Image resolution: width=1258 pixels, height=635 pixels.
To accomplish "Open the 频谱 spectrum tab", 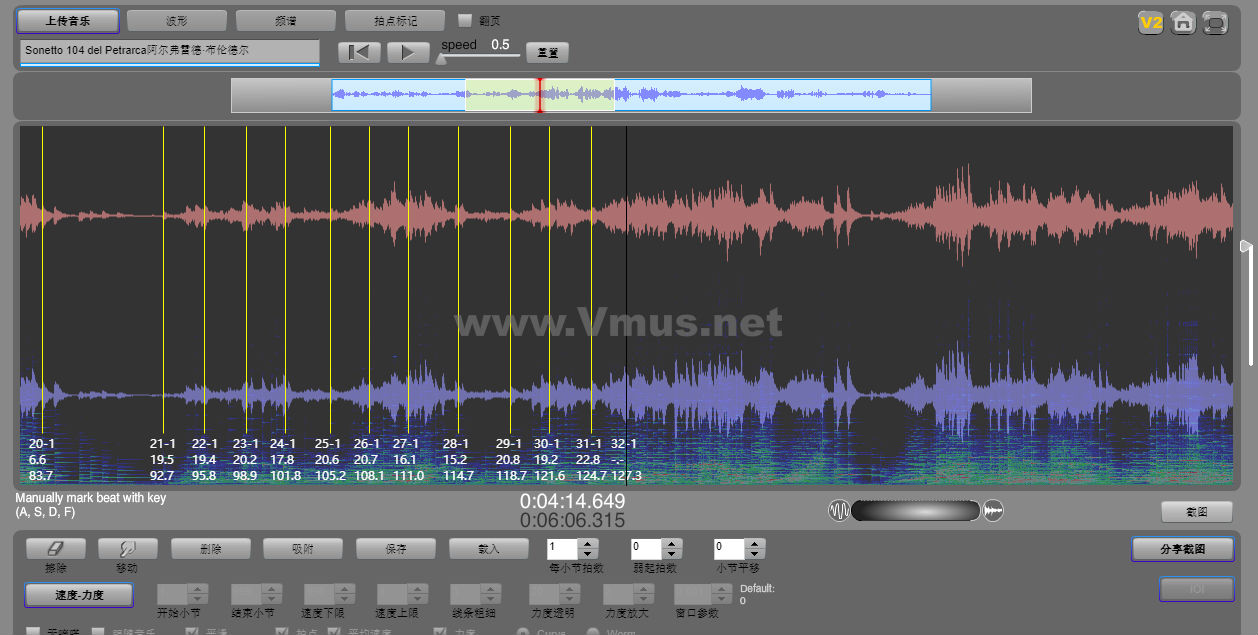I will (285, 21).
